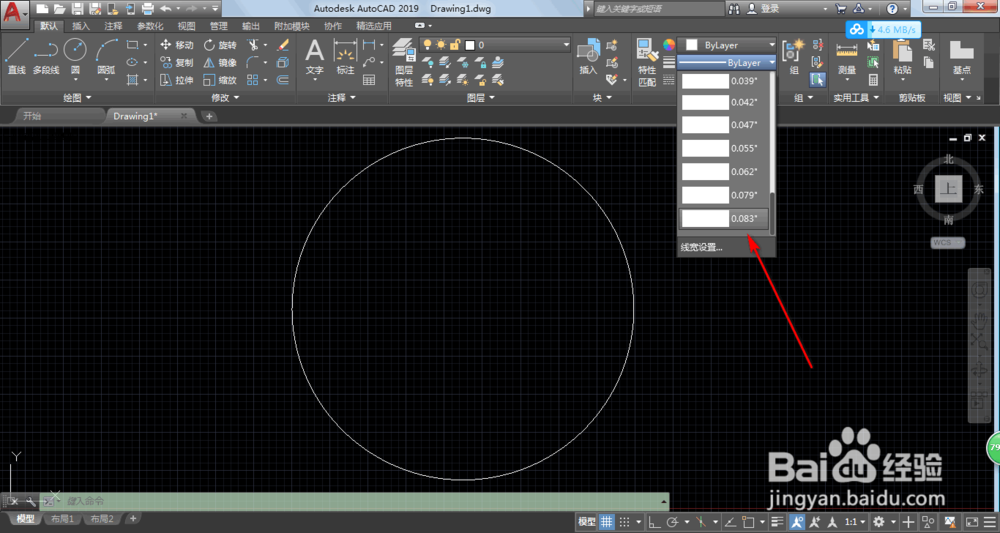Viewport: 1000px width, 533px height.
Task: Open the Insert (插入) ribbon tab
Action: click(x=81, y=26)
